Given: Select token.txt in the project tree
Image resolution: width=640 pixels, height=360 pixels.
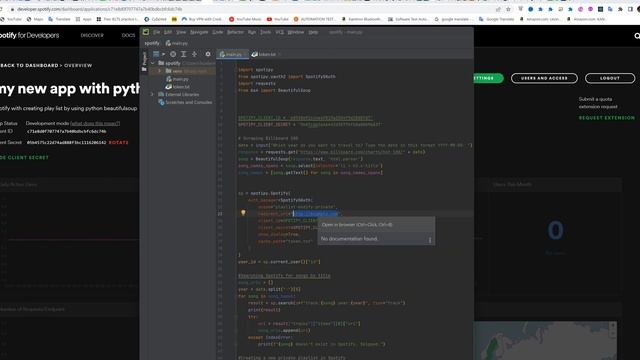Looking at the screenshot, I should tap(178, 87).
